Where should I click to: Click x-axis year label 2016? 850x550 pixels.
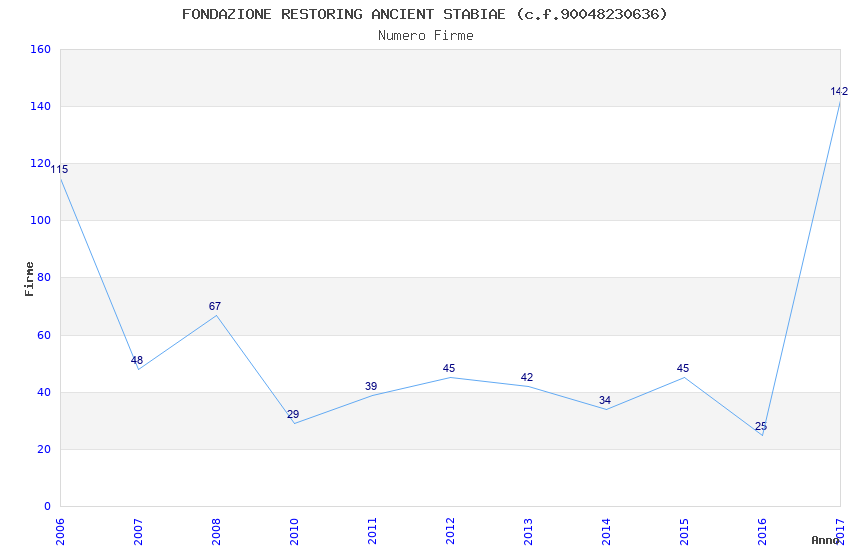coord(763,532)
